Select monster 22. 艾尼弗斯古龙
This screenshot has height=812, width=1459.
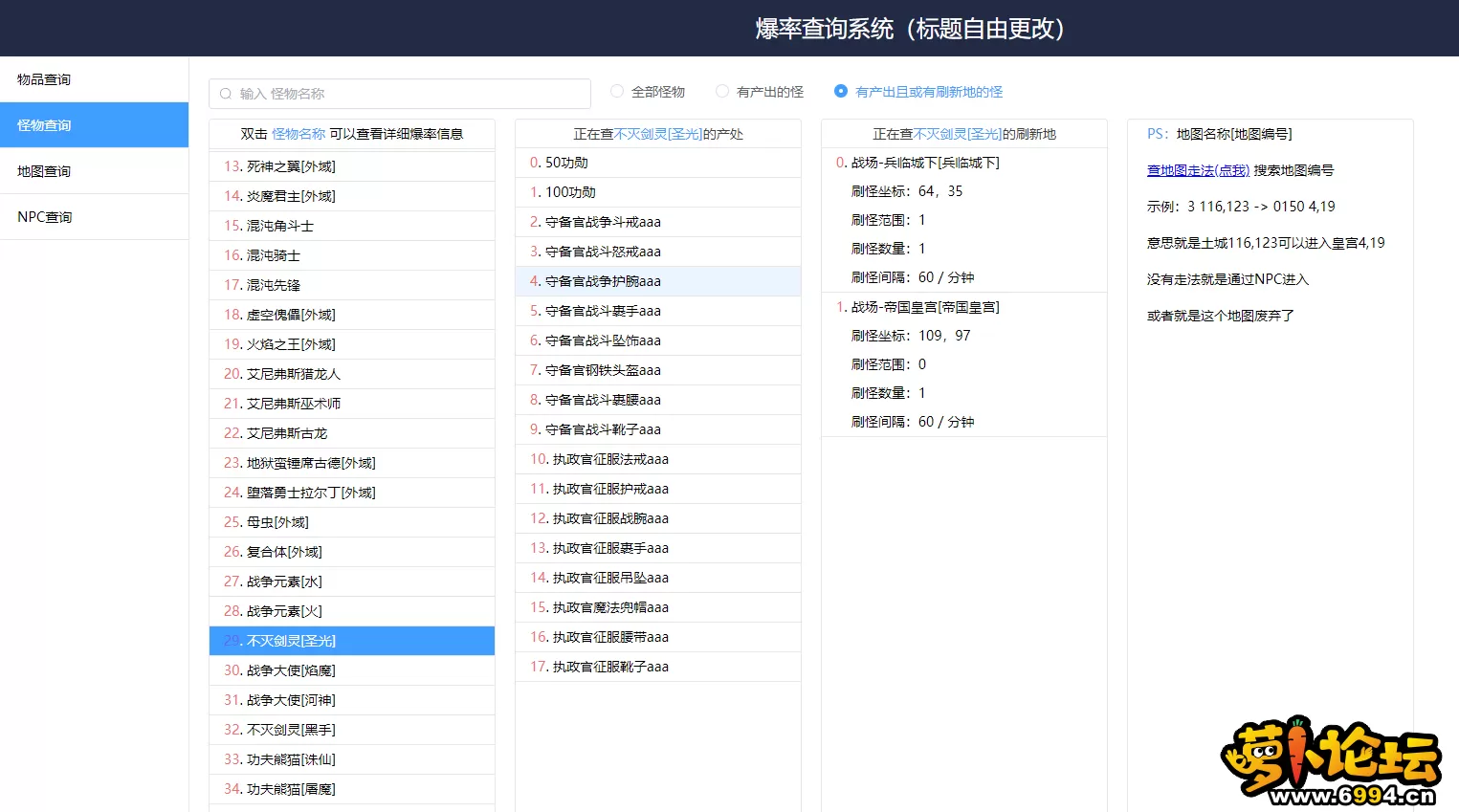[352, 433]
